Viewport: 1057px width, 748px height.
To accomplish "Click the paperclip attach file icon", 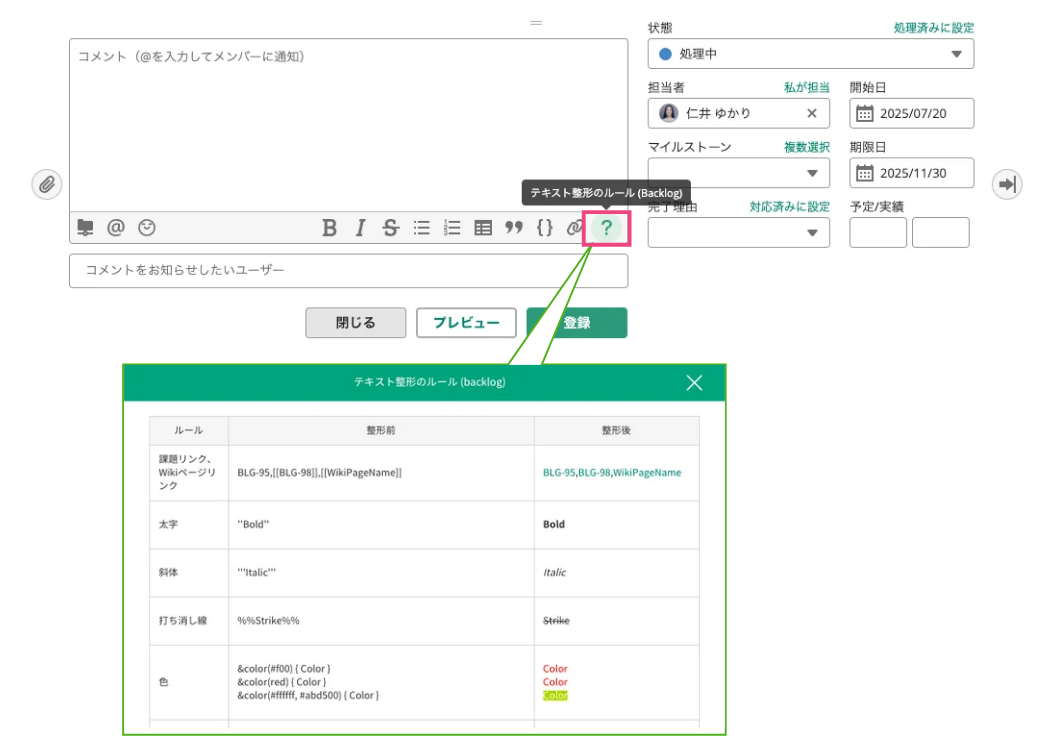I will click(x=47, y=184).
